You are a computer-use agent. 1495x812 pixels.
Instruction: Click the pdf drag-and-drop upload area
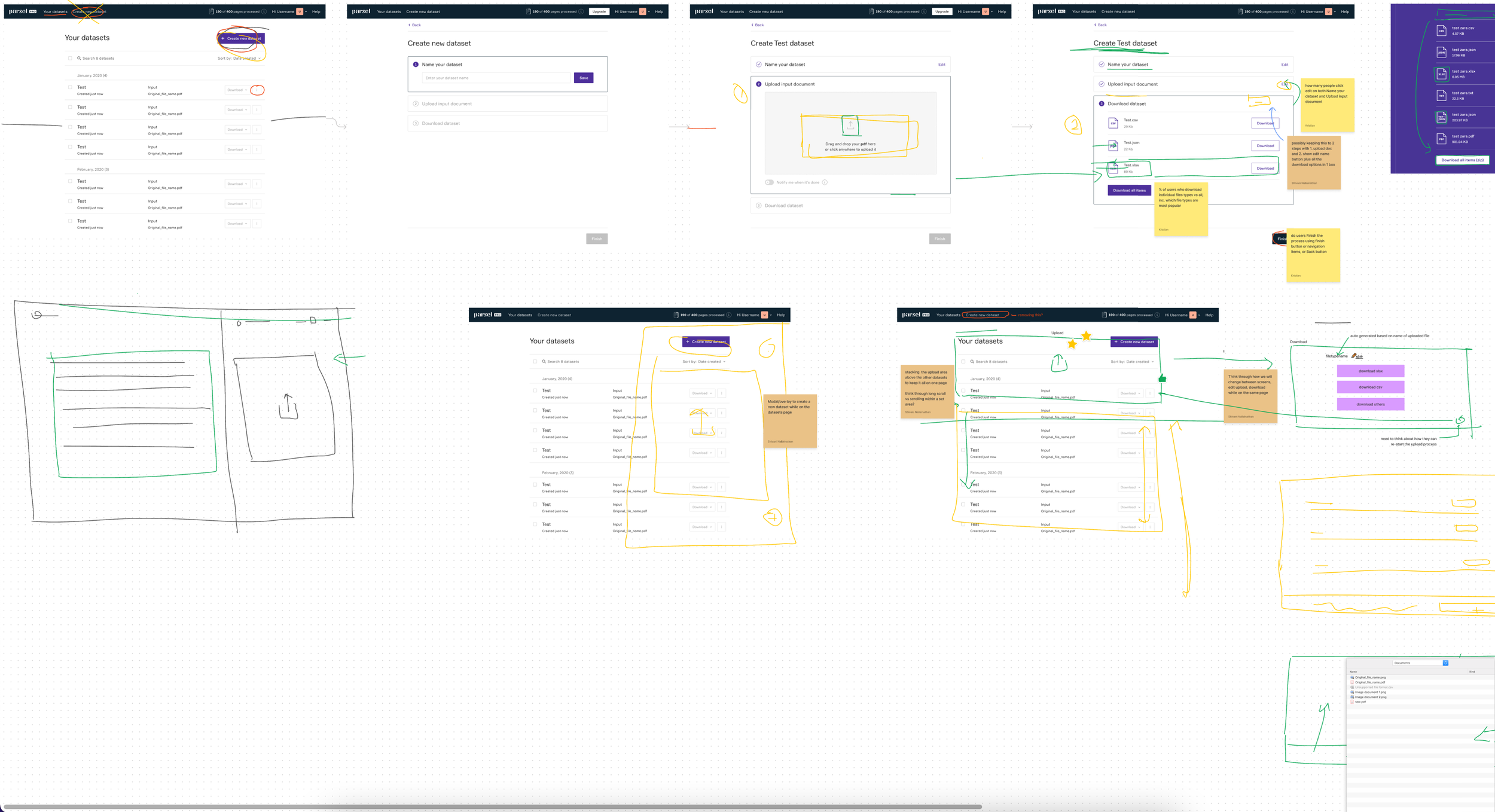[x=850, y=133]
